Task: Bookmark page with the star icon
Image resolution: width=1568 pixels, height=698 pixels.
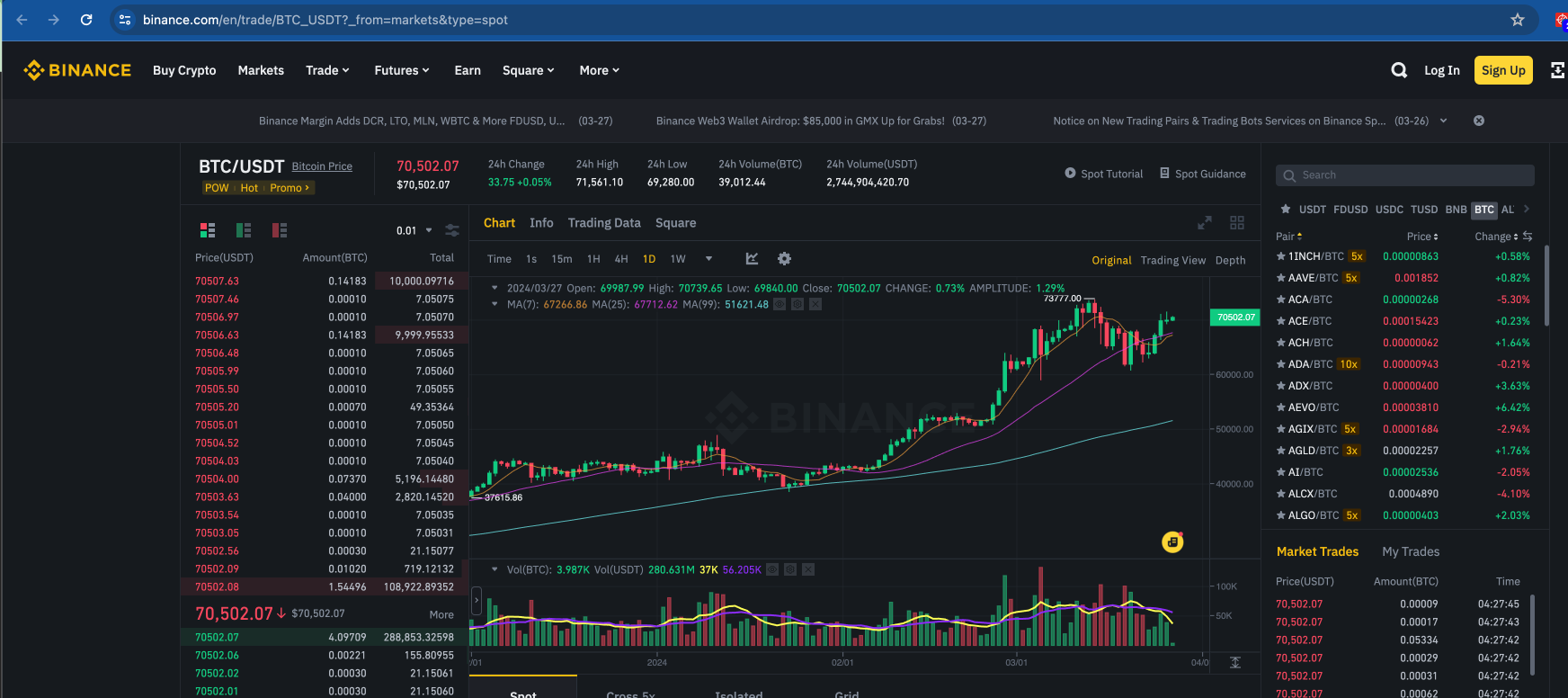Action: pos(1518,20)
